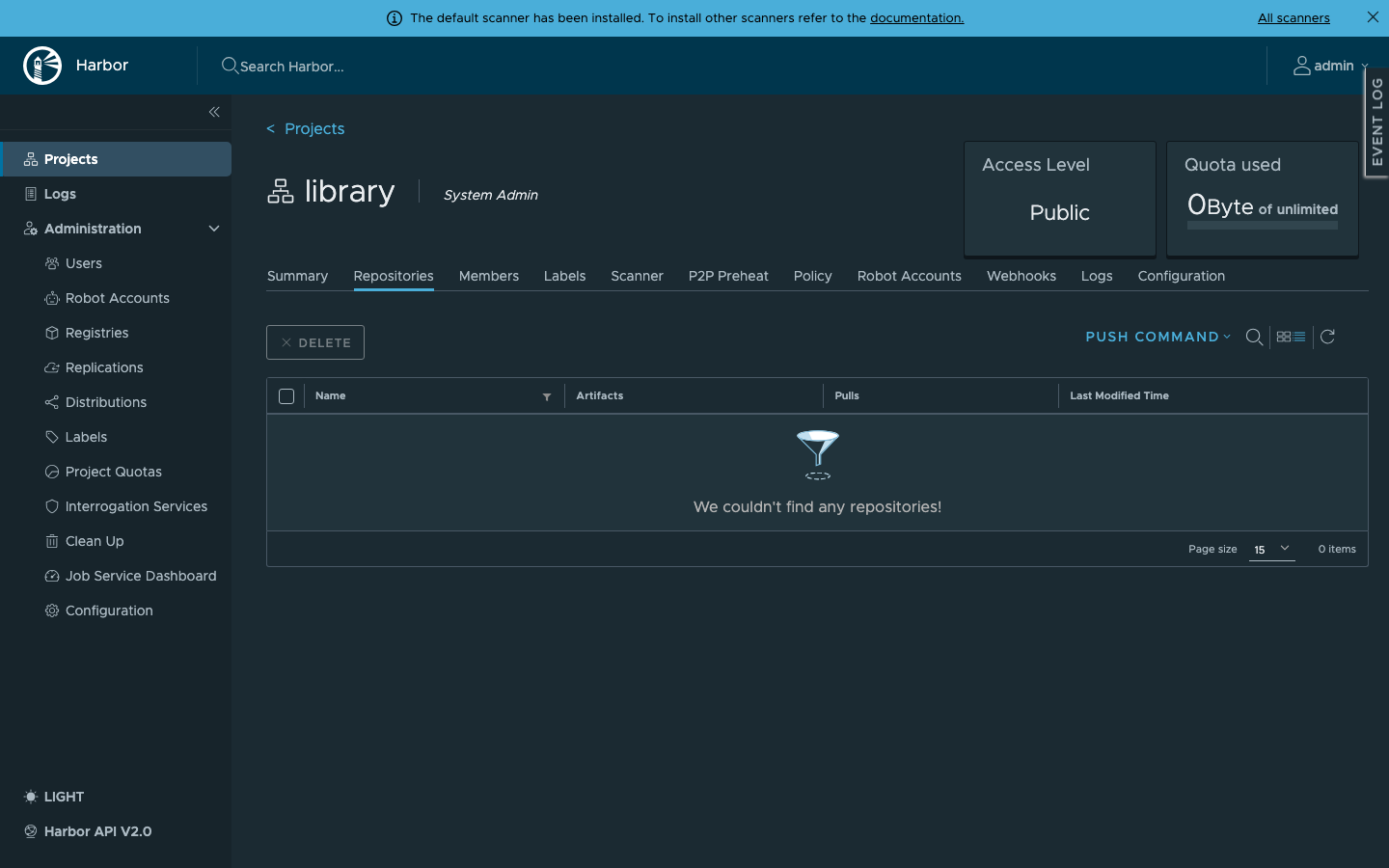Open Harbor API V2.0 link
Viewport: 1389px width, 868px height.
point(97,831)
